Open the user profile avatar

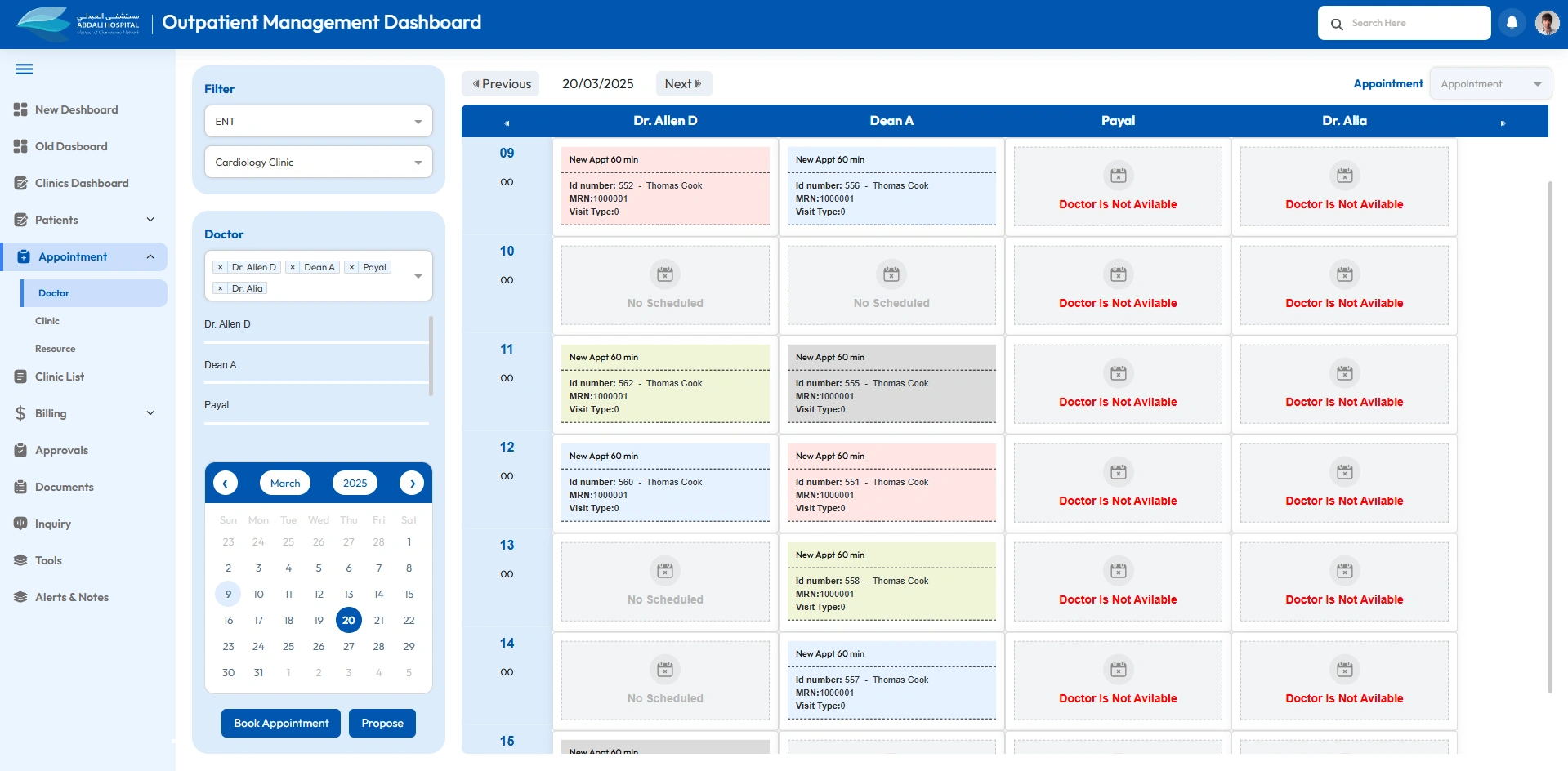coord(1547,23)
